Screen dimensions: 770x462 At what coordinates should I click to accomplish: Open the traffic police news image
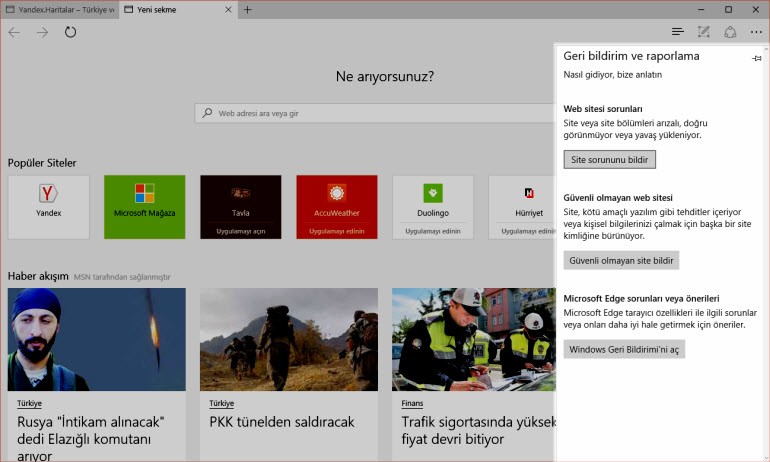coord(474,339)
